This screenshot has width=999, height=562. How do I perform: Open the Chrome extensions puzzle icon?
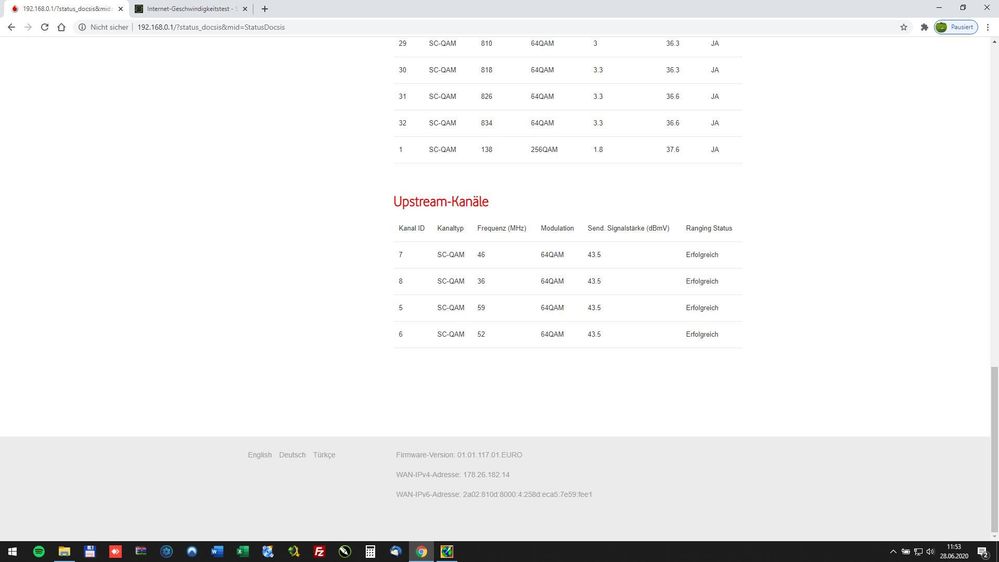pyautogui.click(x=924, y=27)
